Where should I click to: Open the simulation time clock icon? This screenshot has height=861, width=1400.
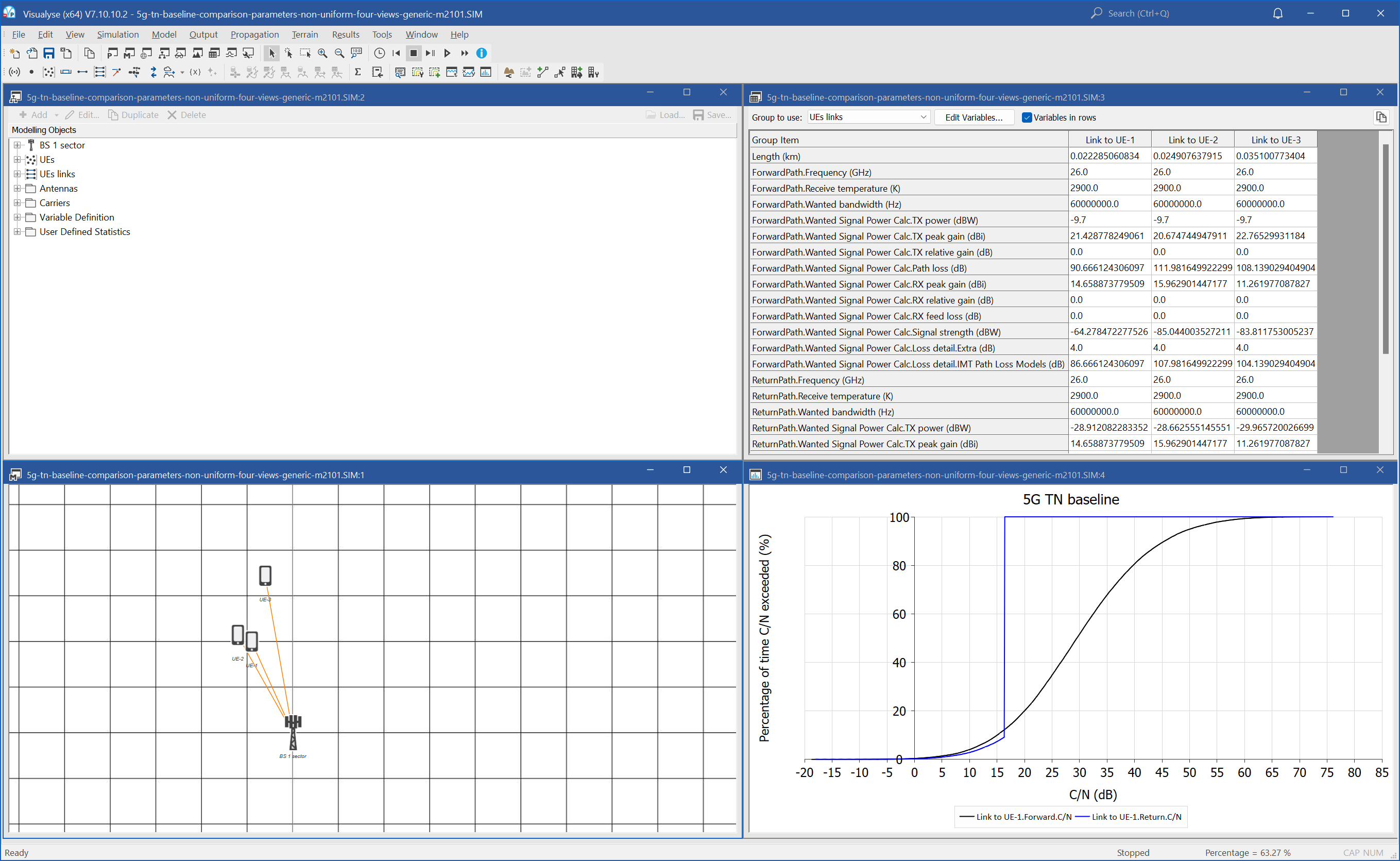tap(380, 53)
